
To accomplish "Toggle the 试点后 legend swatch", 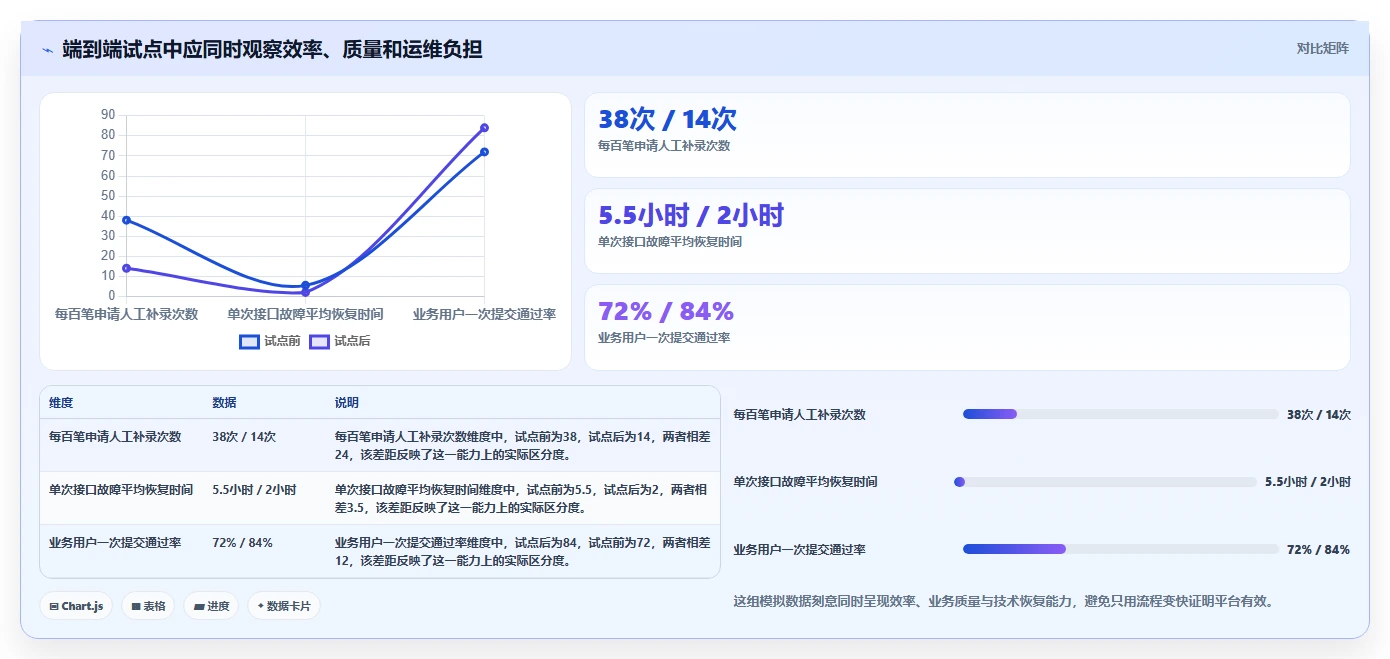I will point(320,342).
